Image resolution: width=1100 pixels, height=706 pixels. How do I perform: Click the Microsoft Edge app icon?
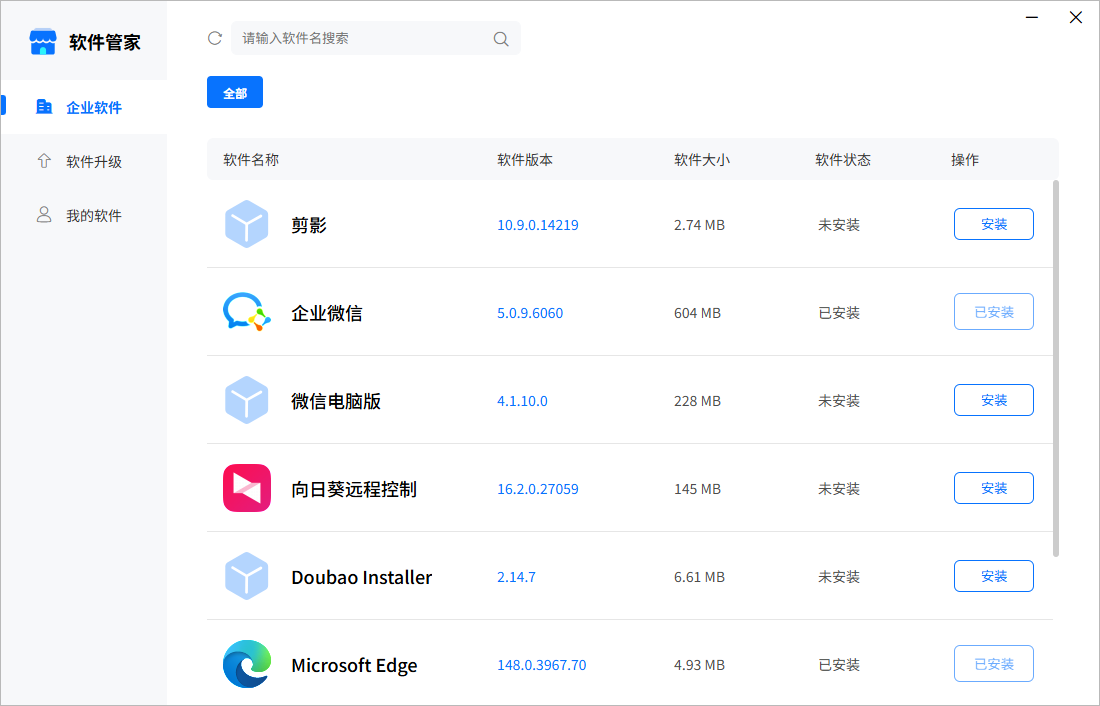point(247,664)
